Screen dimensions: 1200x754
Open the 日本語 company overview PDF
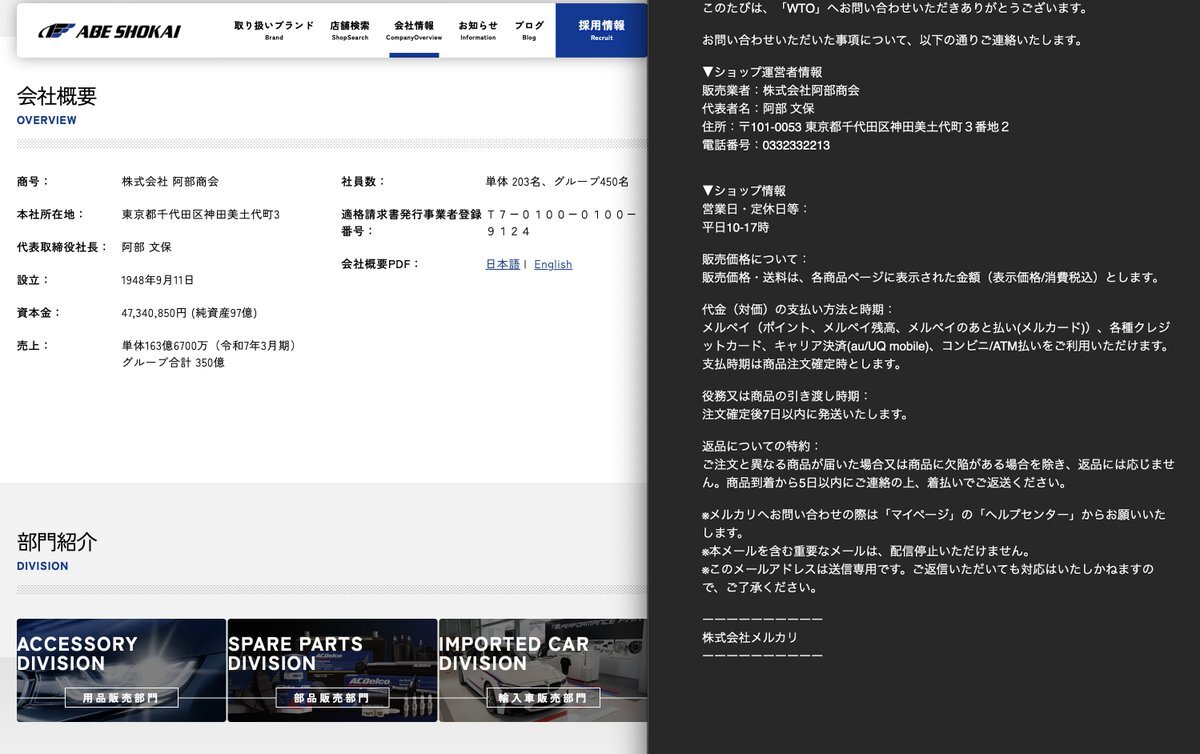pos(503,265)
